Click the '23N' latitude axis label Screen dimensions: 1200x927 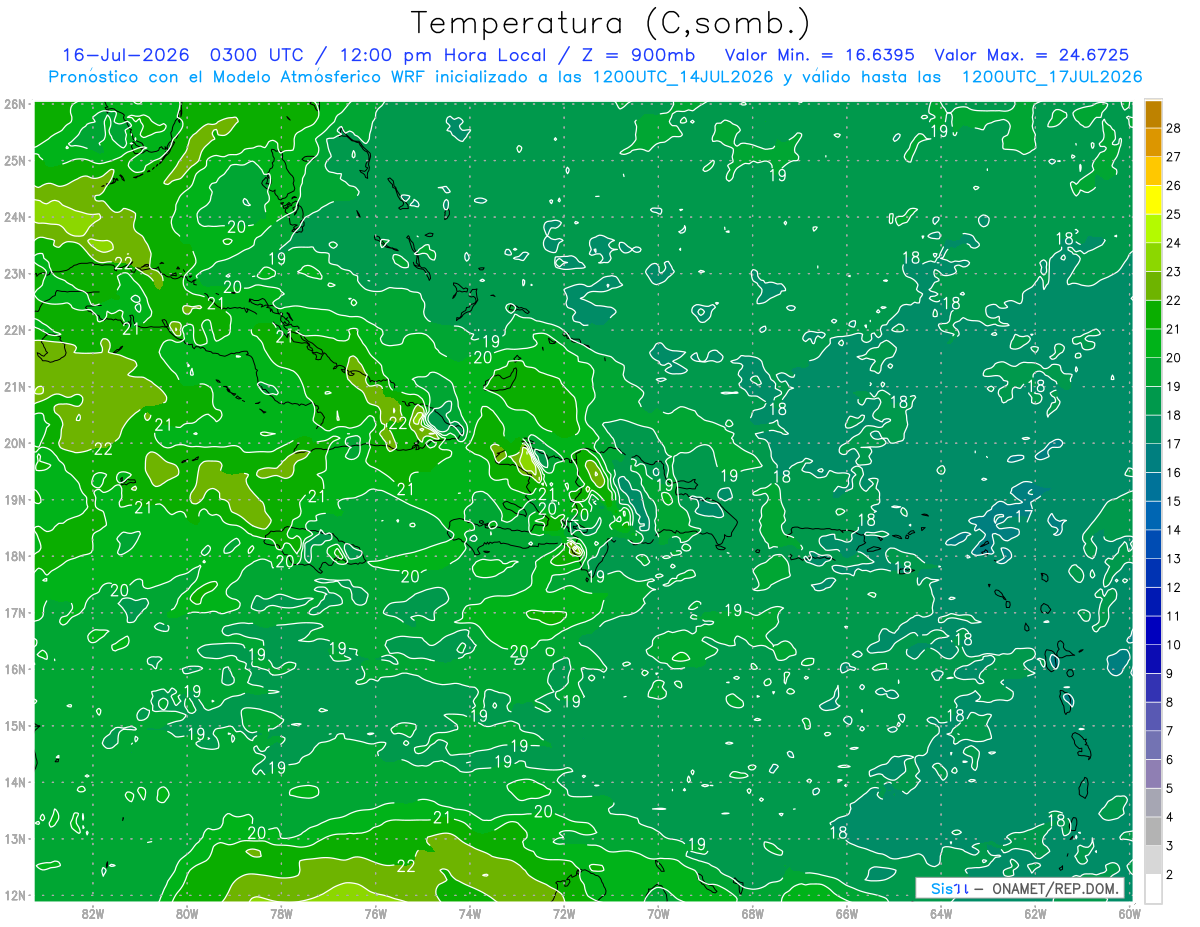tap(15, 273)
